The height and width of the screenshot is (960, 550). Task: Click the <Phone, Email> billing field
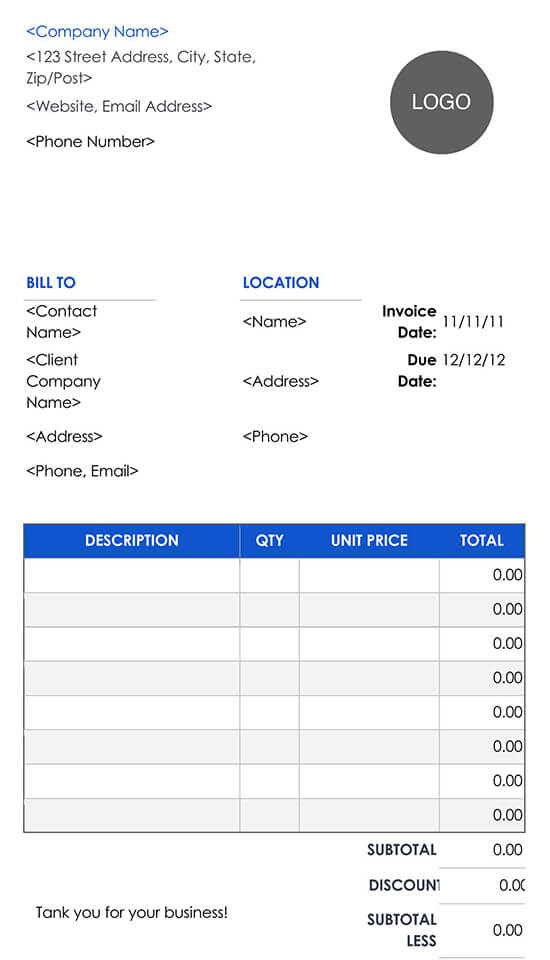click(83, 471)
